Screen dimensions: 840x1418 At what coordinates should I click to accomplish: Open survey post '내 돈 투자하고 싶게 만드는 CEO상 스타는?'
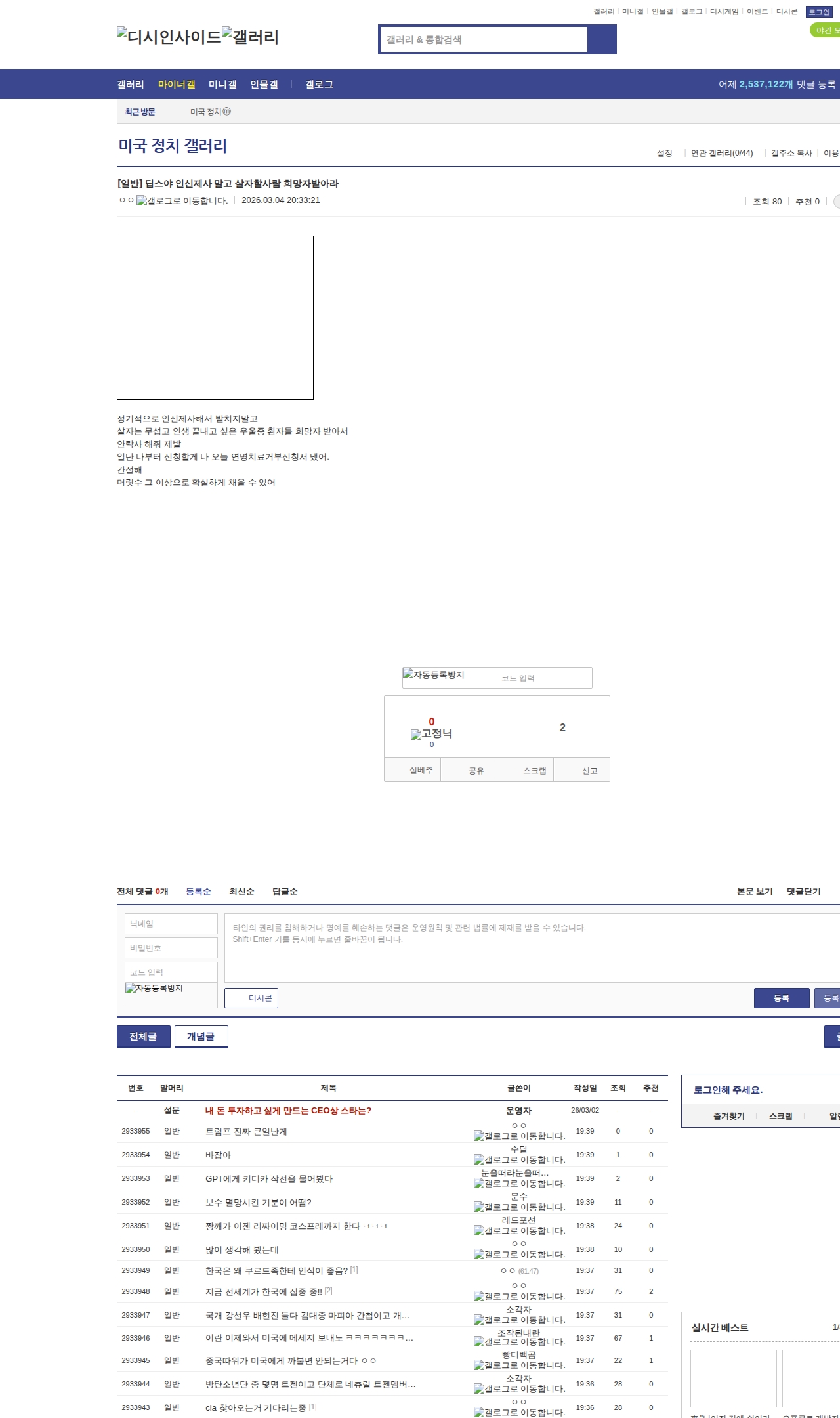288,1111
